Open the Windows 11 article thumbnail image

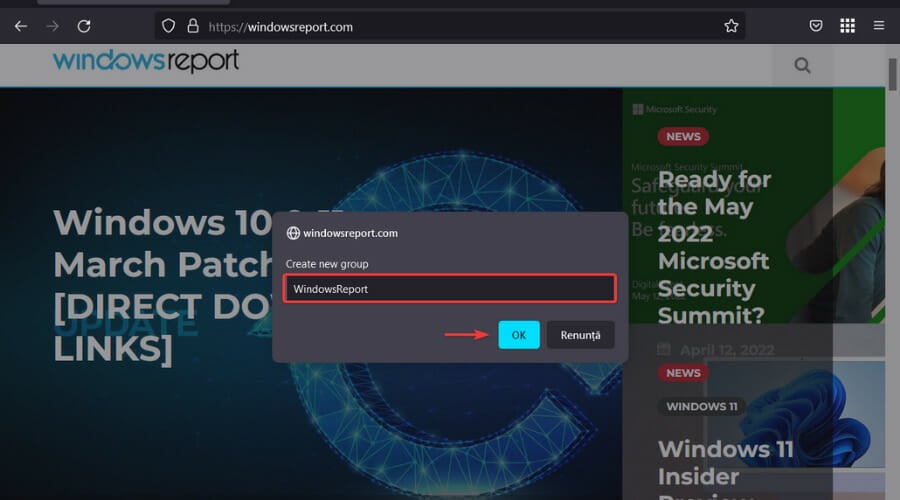pyautogui.click(x=795, y=413)
